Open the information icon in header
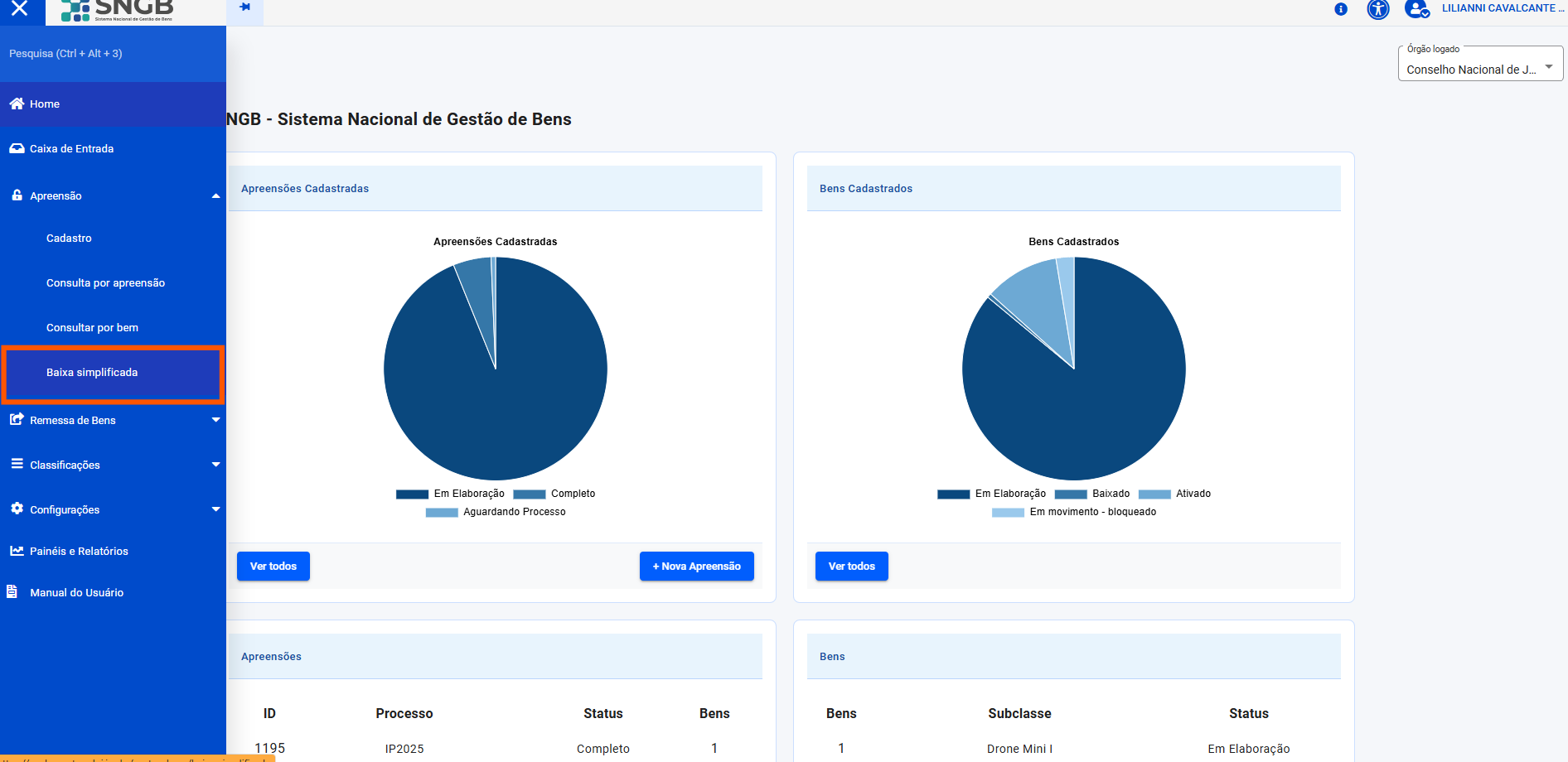The width and height of the screenshot is (1568, 762). point(1340,9)
